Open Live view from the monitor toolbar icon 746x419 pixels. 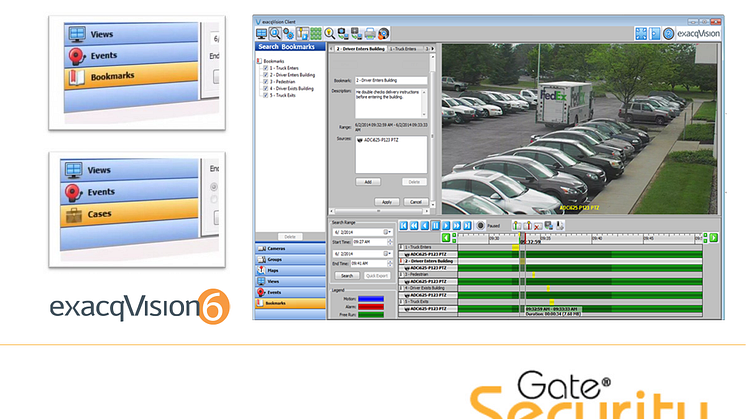click(261, 33)
